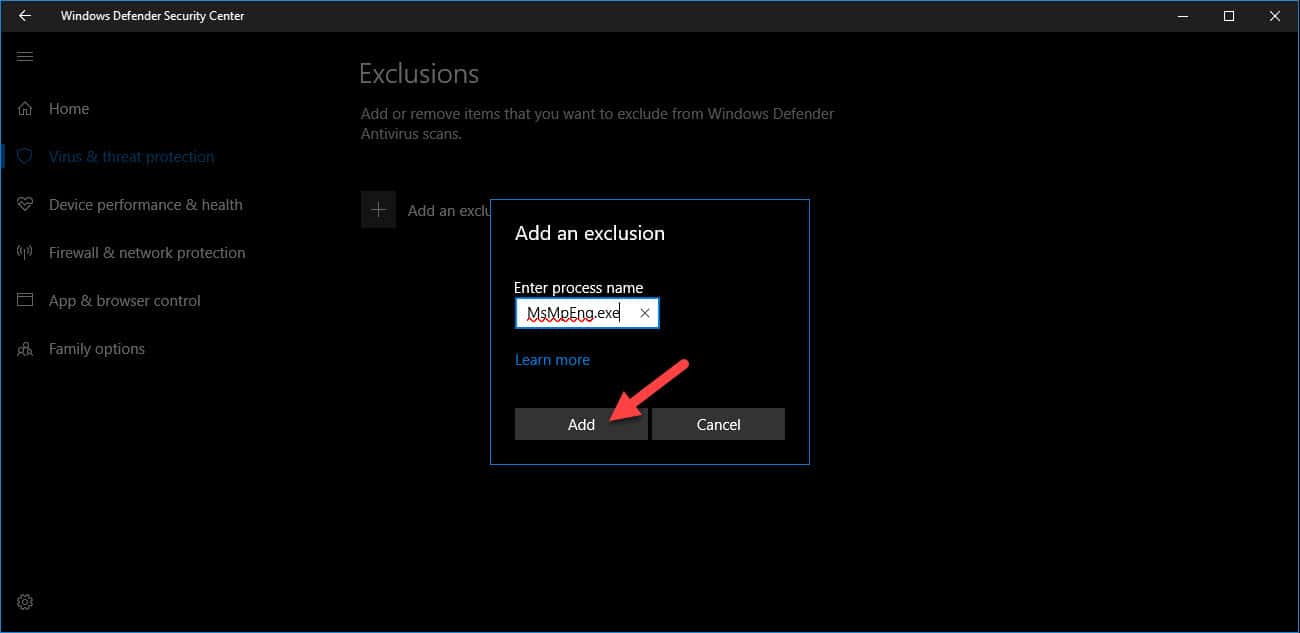Click the Firewall network signal icon
Viewport: 1300px width, 633px height.
(26, 253)
